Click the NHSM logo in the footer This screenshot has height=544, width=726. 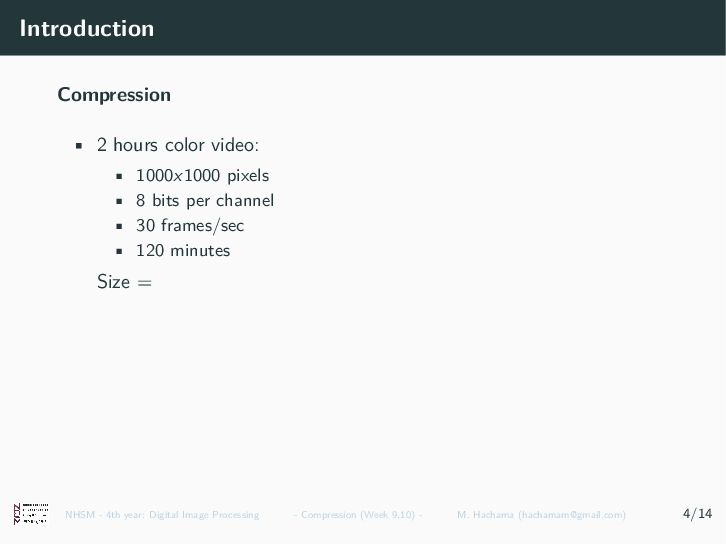31,514
